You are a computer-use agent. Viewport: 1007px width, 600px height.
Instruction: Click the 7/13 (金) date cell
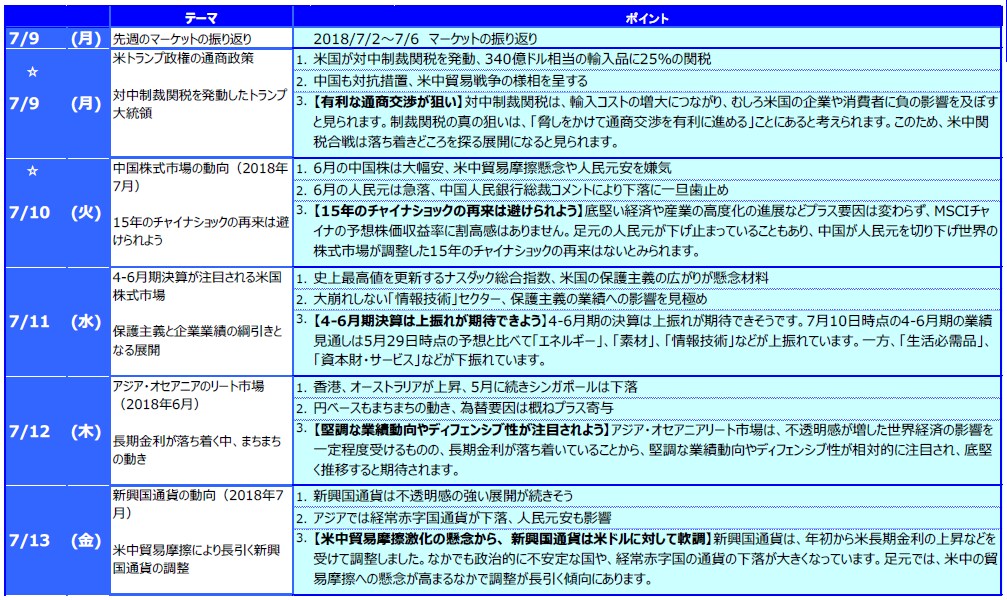tap(54, 540)
